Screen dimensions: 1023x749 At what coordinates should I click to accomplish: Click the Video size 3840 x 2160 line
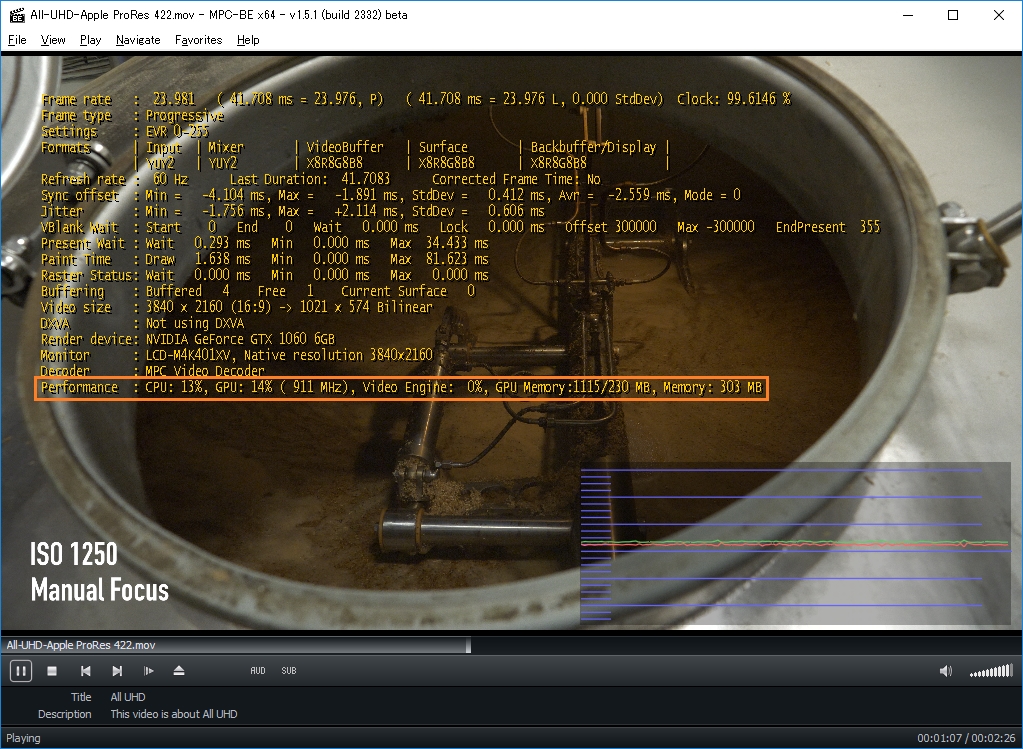236,307
